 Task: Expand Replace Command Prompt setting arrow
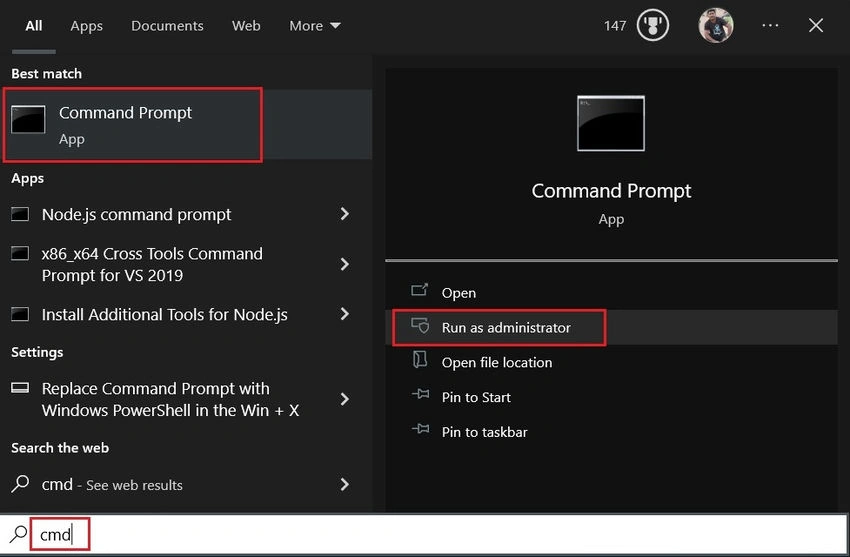tap(345, 399)
